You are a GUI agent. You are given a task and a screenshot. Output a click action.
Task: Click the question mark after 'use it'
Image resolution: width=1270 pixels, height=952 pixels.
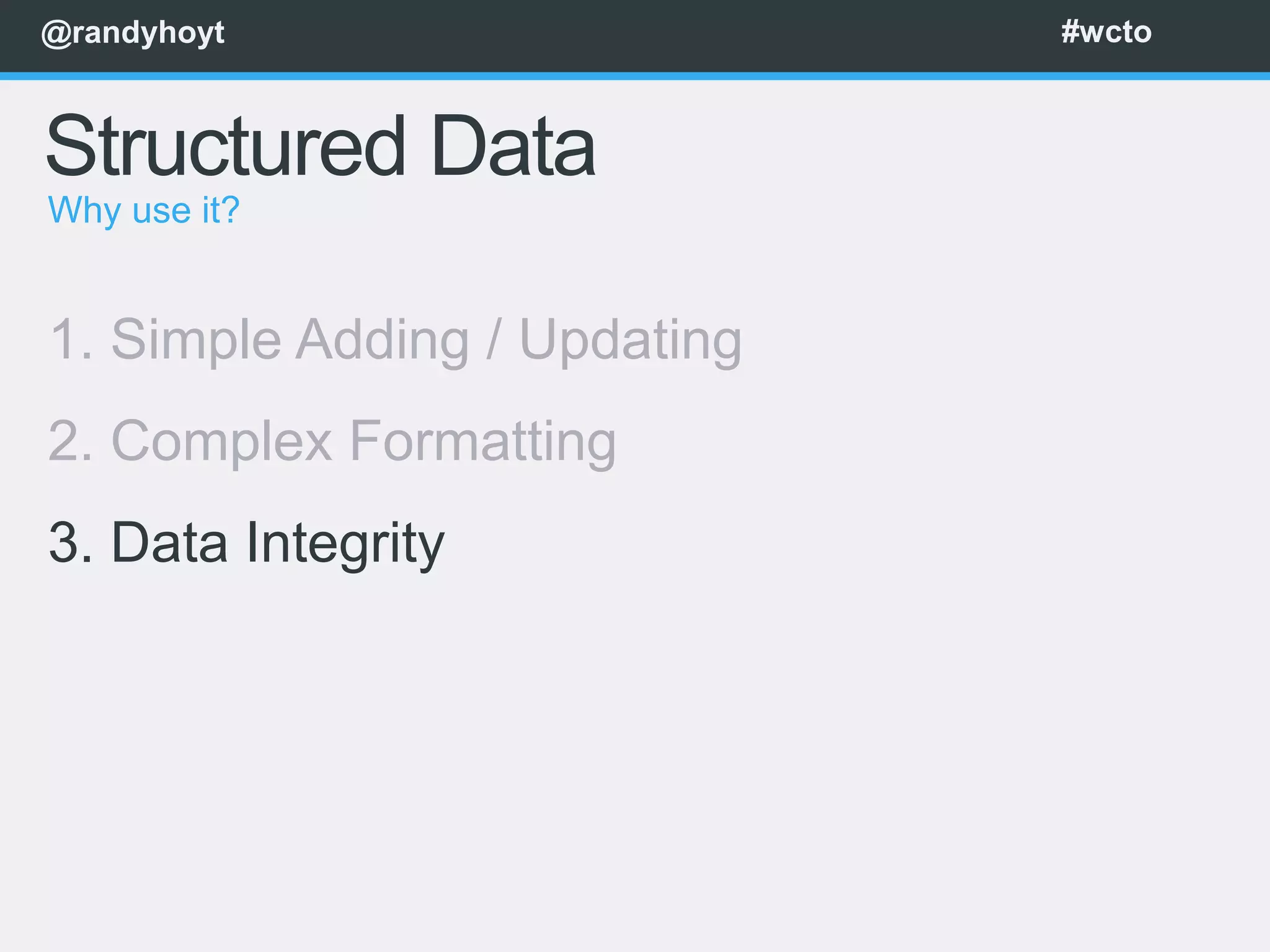(231, 209)
